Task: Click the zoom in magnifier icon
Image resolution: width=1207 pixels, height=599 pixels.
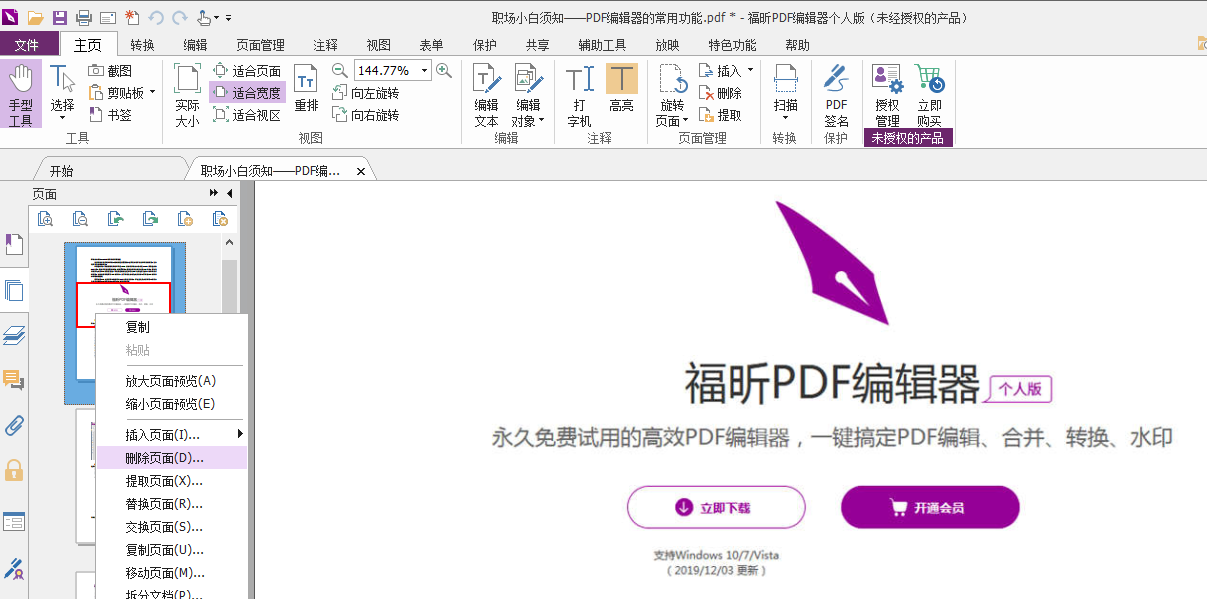Action: pyautogui.click(x=444, y=70)
